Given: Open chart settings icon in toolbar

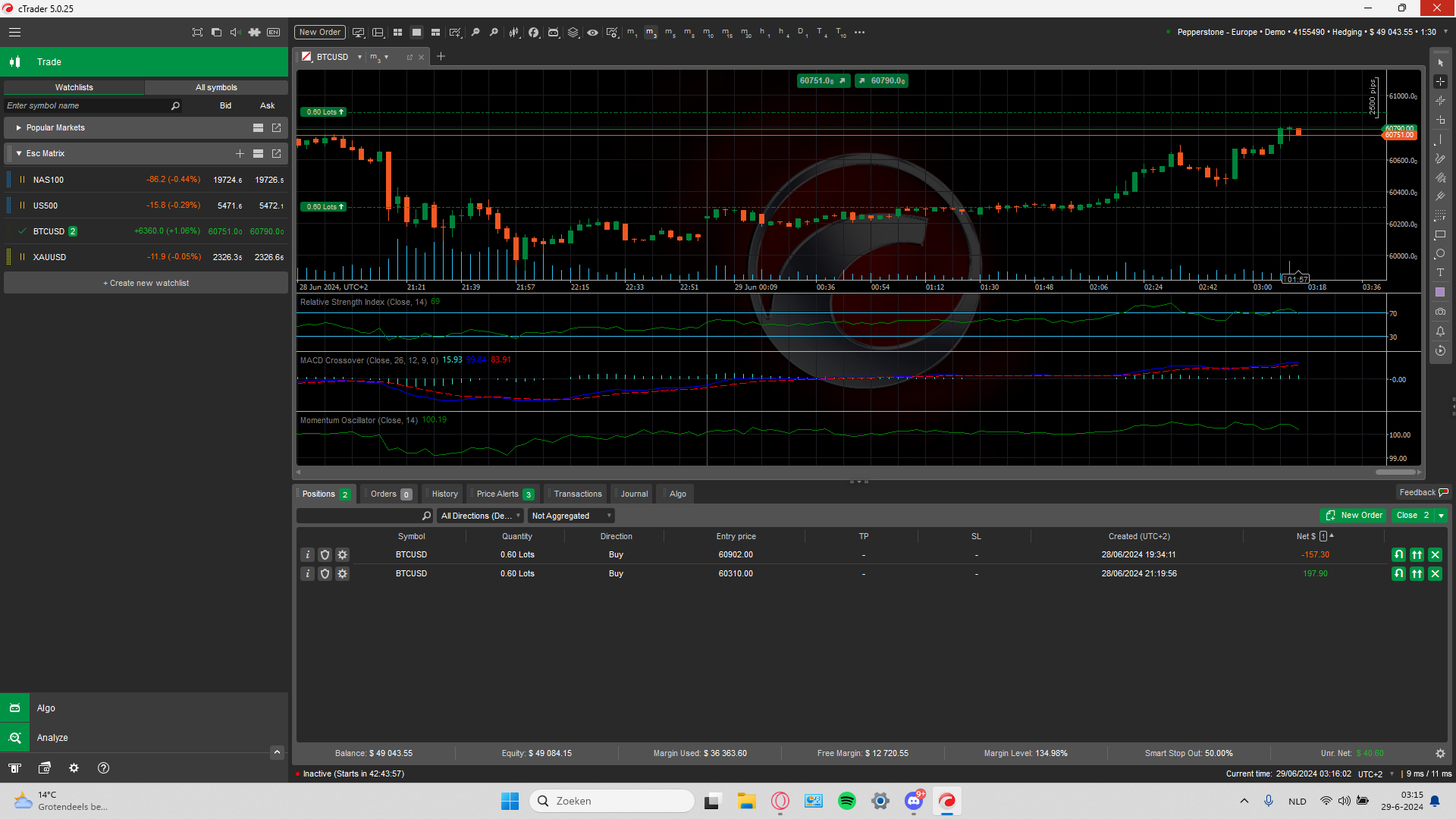Looking at the screenshot, I should pos(612,33).
